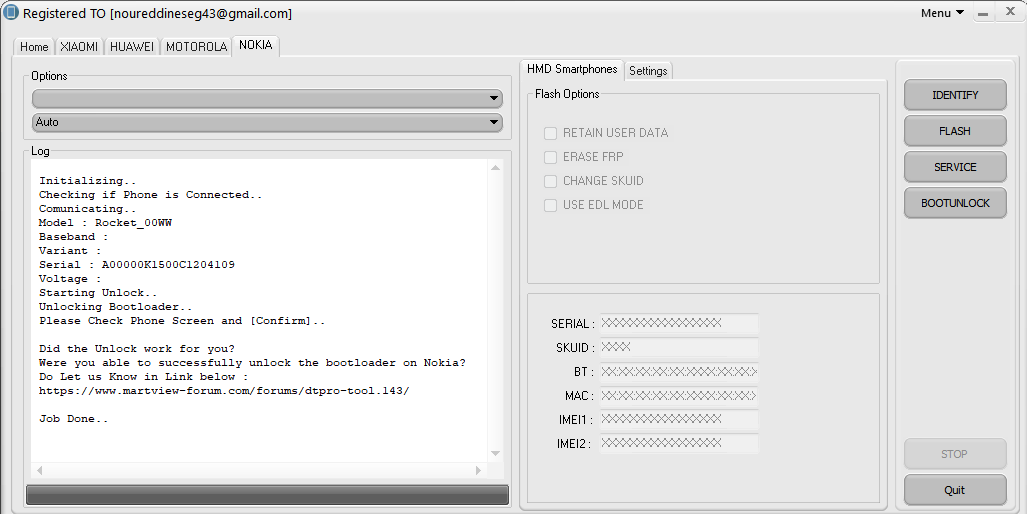Click the FLASH button

tap(955, 131)
